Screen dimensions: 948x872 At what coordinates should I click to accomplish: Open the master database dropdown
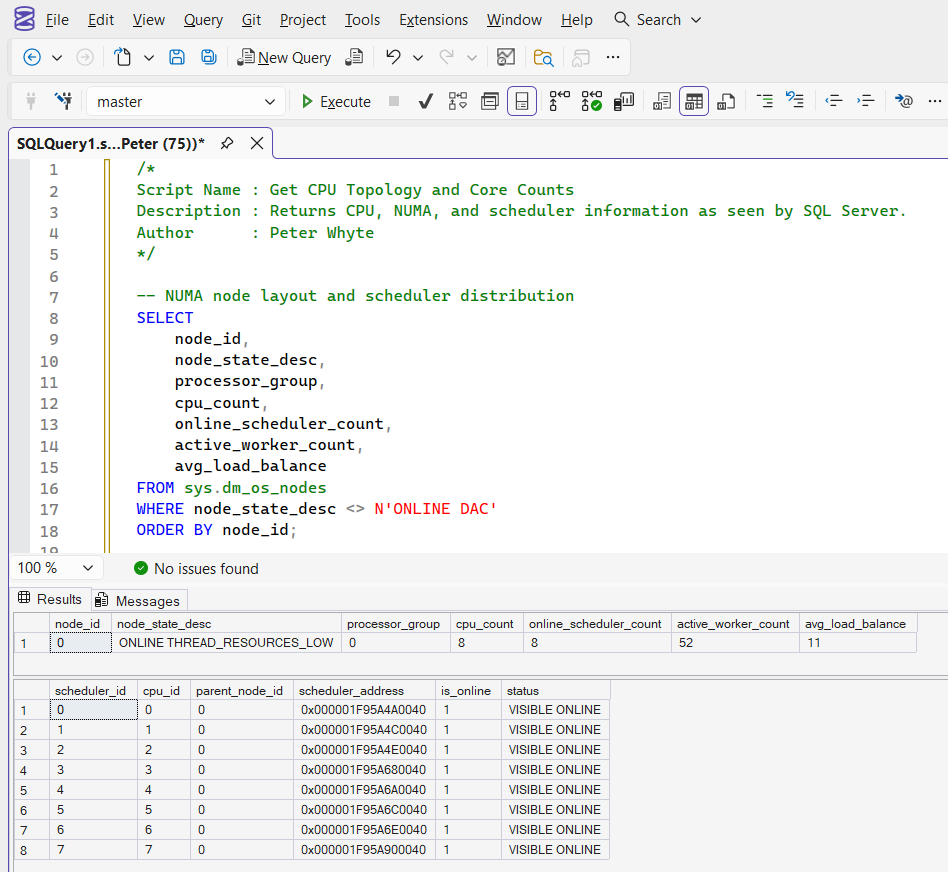coord(269,102)
